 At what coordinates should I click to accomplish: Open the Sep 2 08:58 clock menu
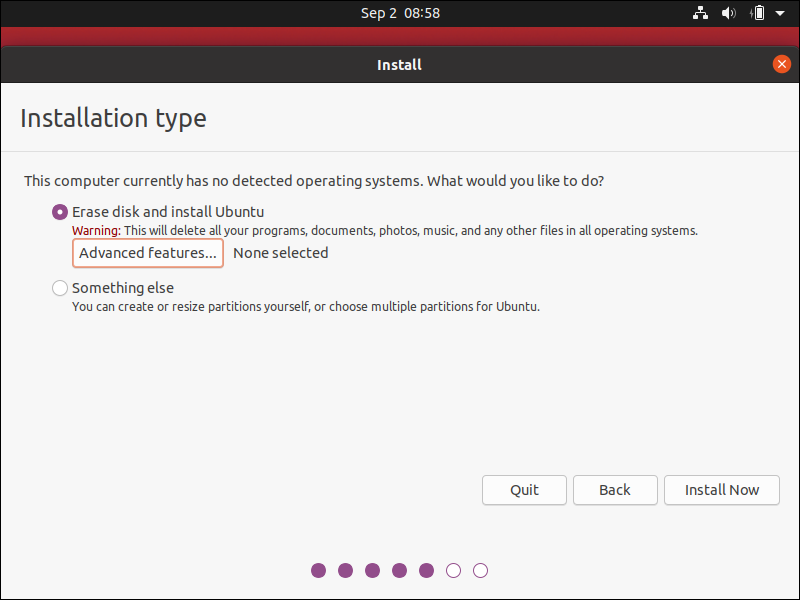pyautogui.click(x=400, y=13)
